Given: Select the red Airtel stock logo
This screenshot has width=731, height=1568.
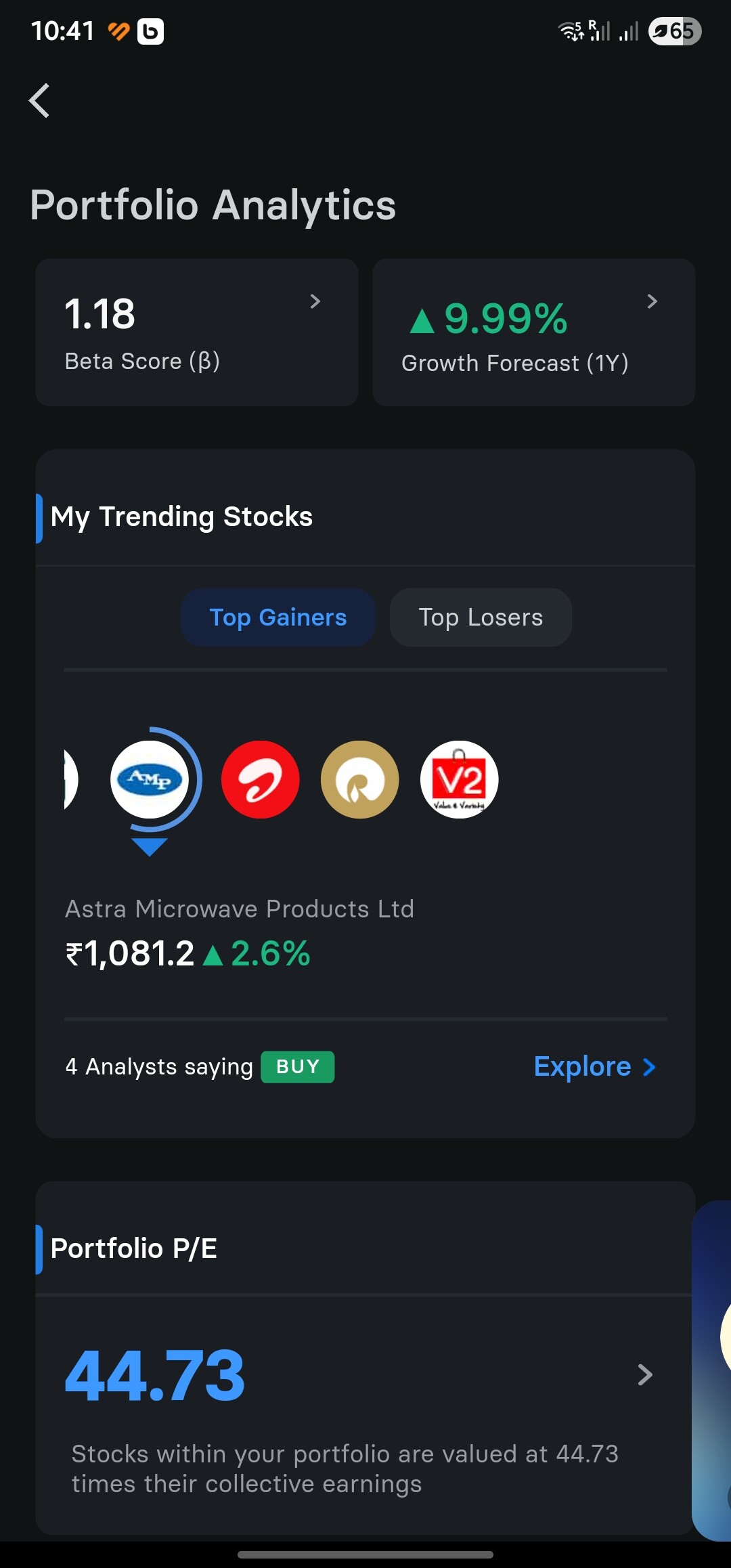Looking at the screenshot, I should coord(261,780).
